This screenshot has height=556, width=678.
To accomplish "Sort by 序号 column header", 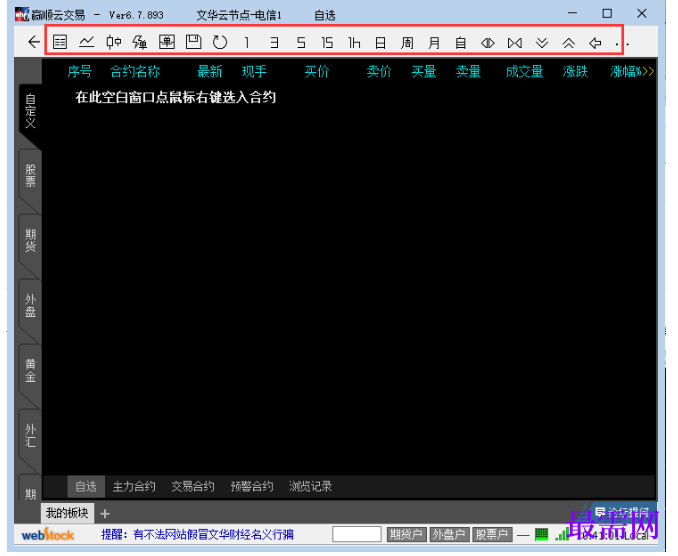I will tap(80, 71).
